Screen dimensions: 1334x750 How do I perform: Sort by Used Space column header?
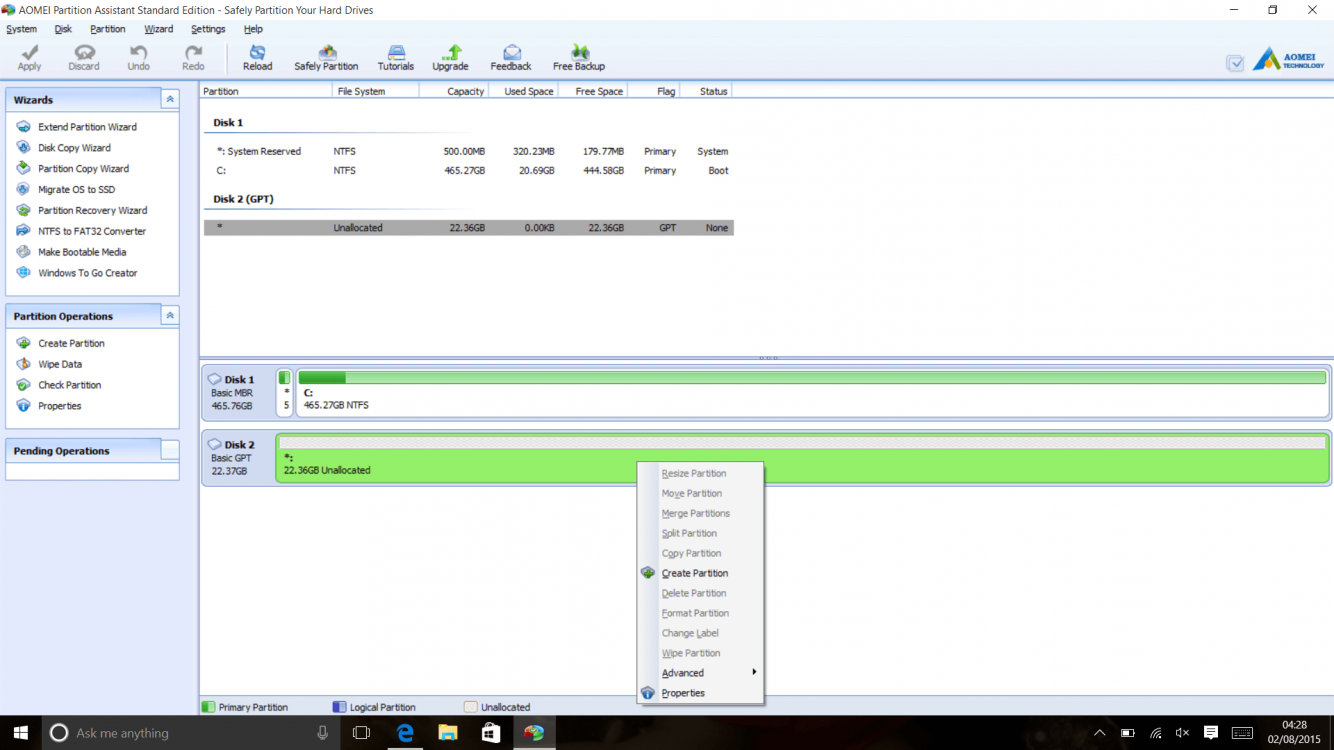(522, 91)
